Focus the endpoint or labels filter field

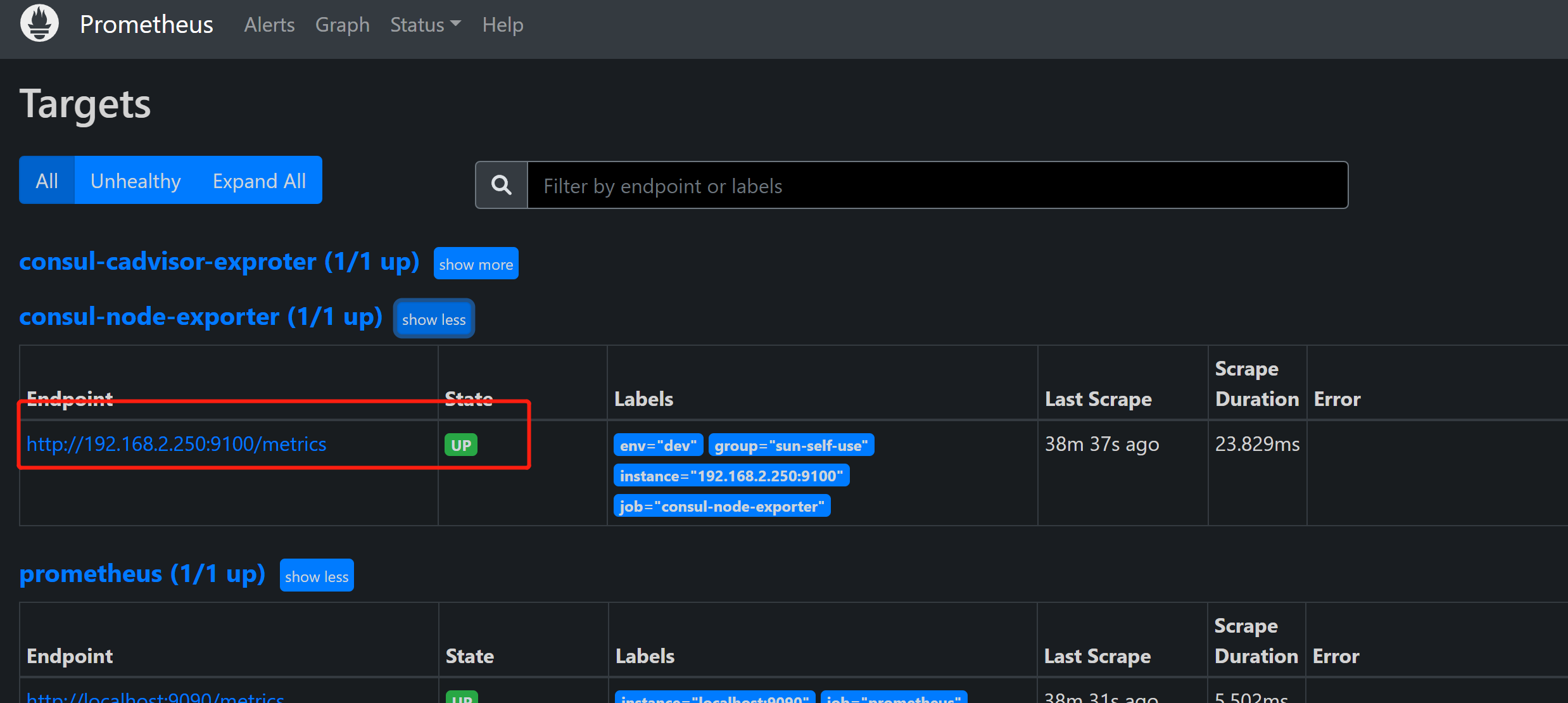(937, 186)
